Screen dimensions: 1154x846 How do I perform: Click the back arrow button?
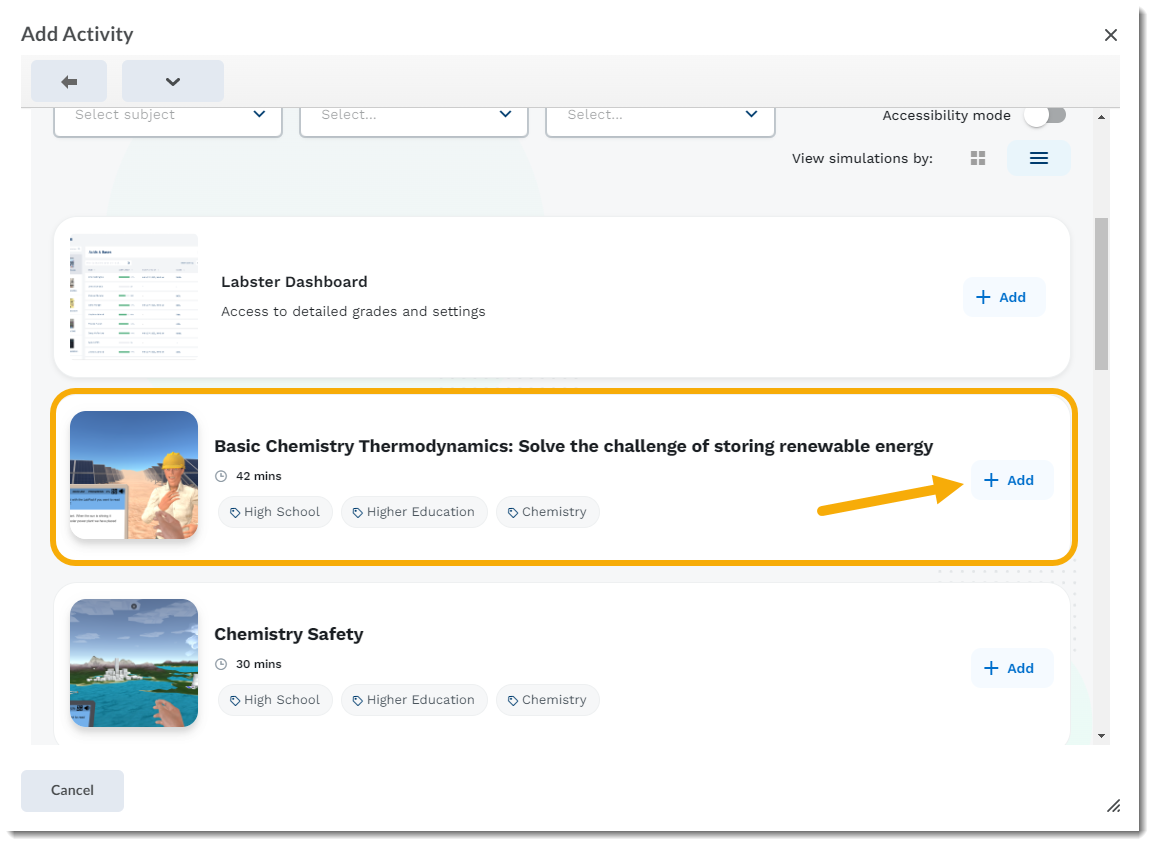(69, 81)
